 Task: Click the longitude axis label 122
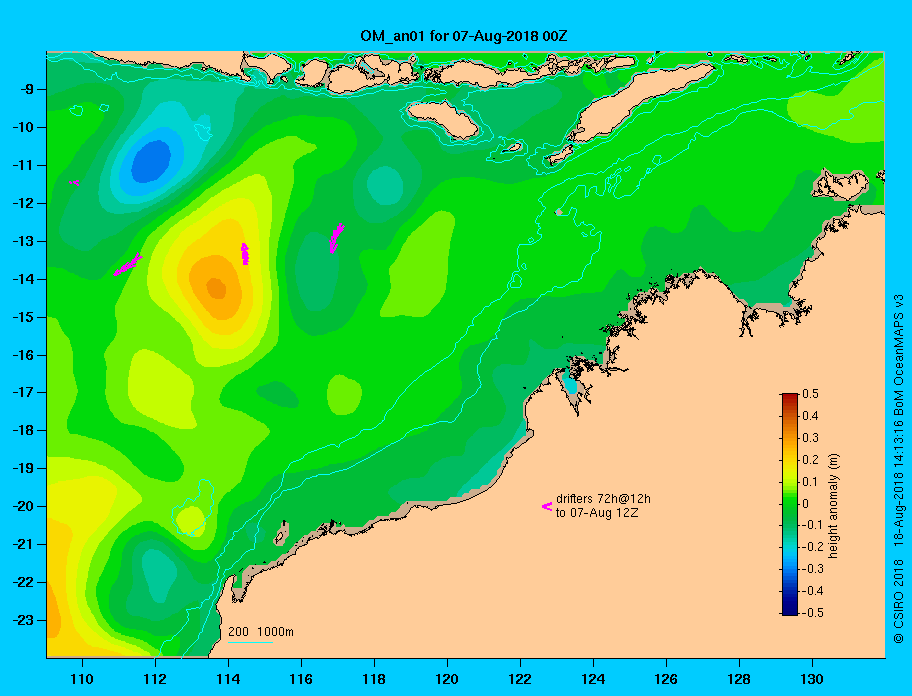(x=520, y=679)
